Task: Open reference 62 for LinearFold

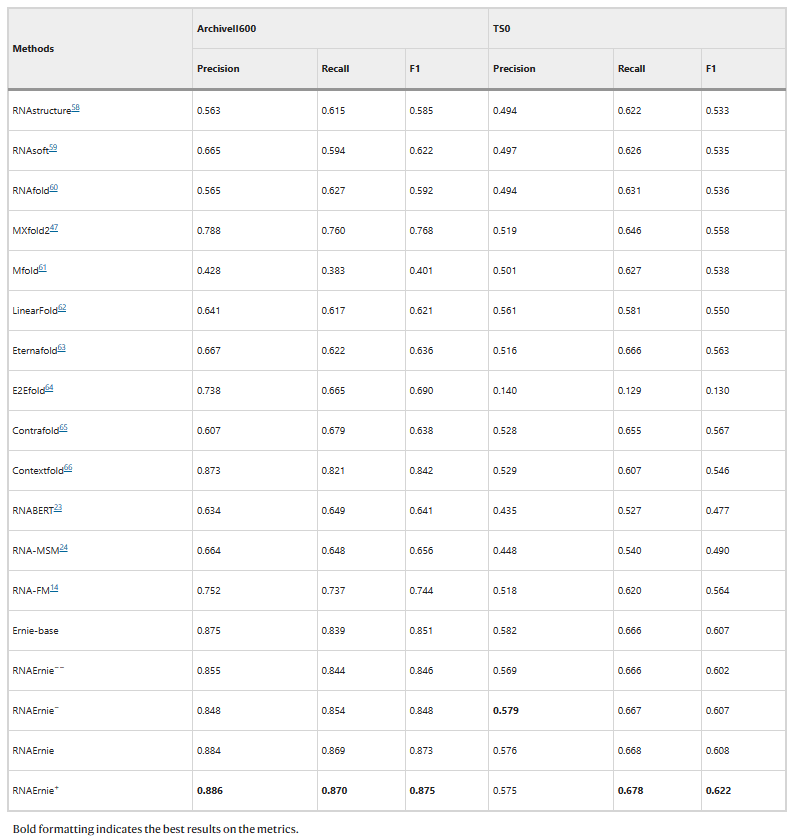Action: click(62, 307)
